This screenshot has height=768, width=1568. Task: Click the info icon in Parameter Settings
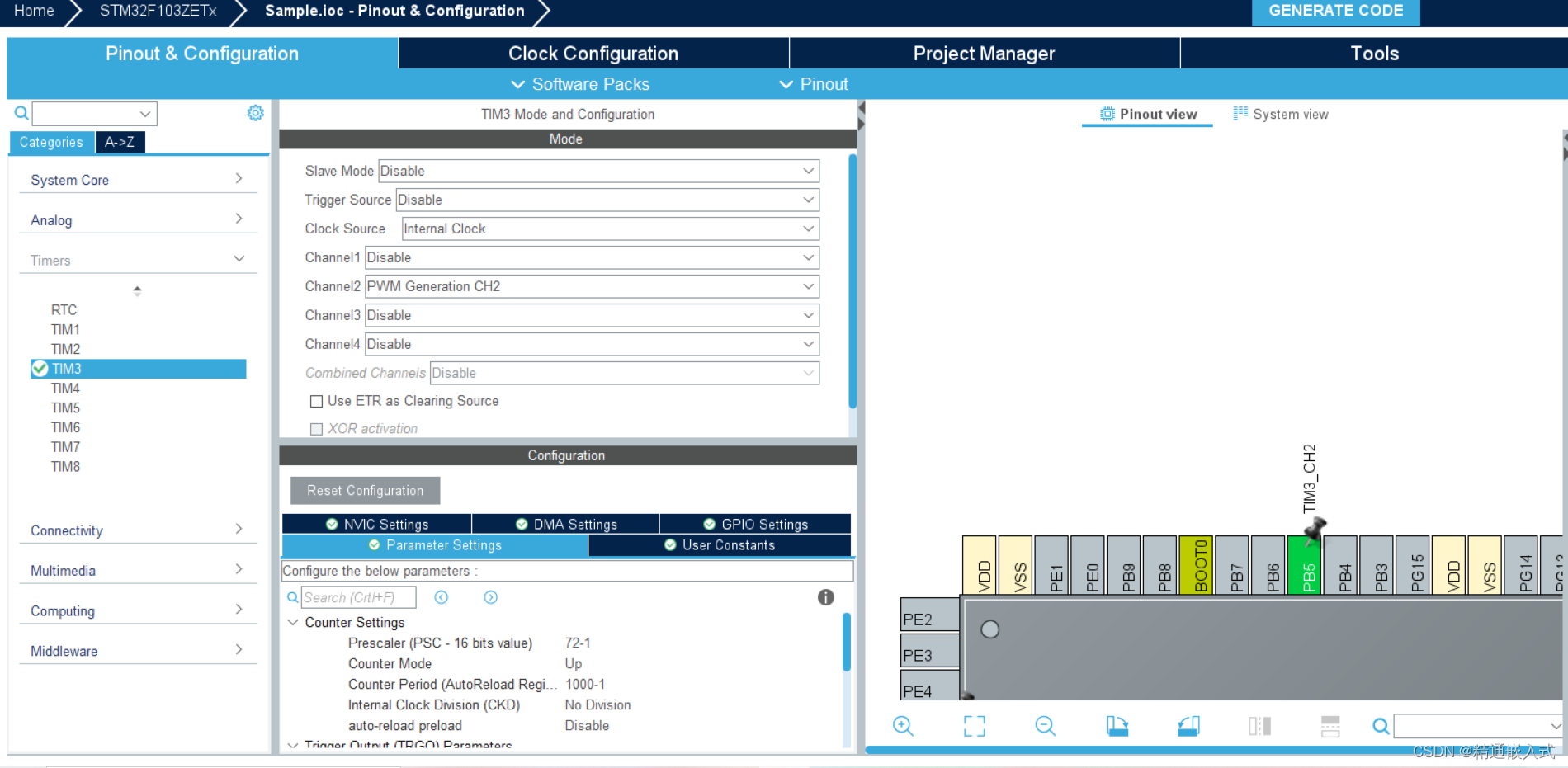[x=826, y=597]
